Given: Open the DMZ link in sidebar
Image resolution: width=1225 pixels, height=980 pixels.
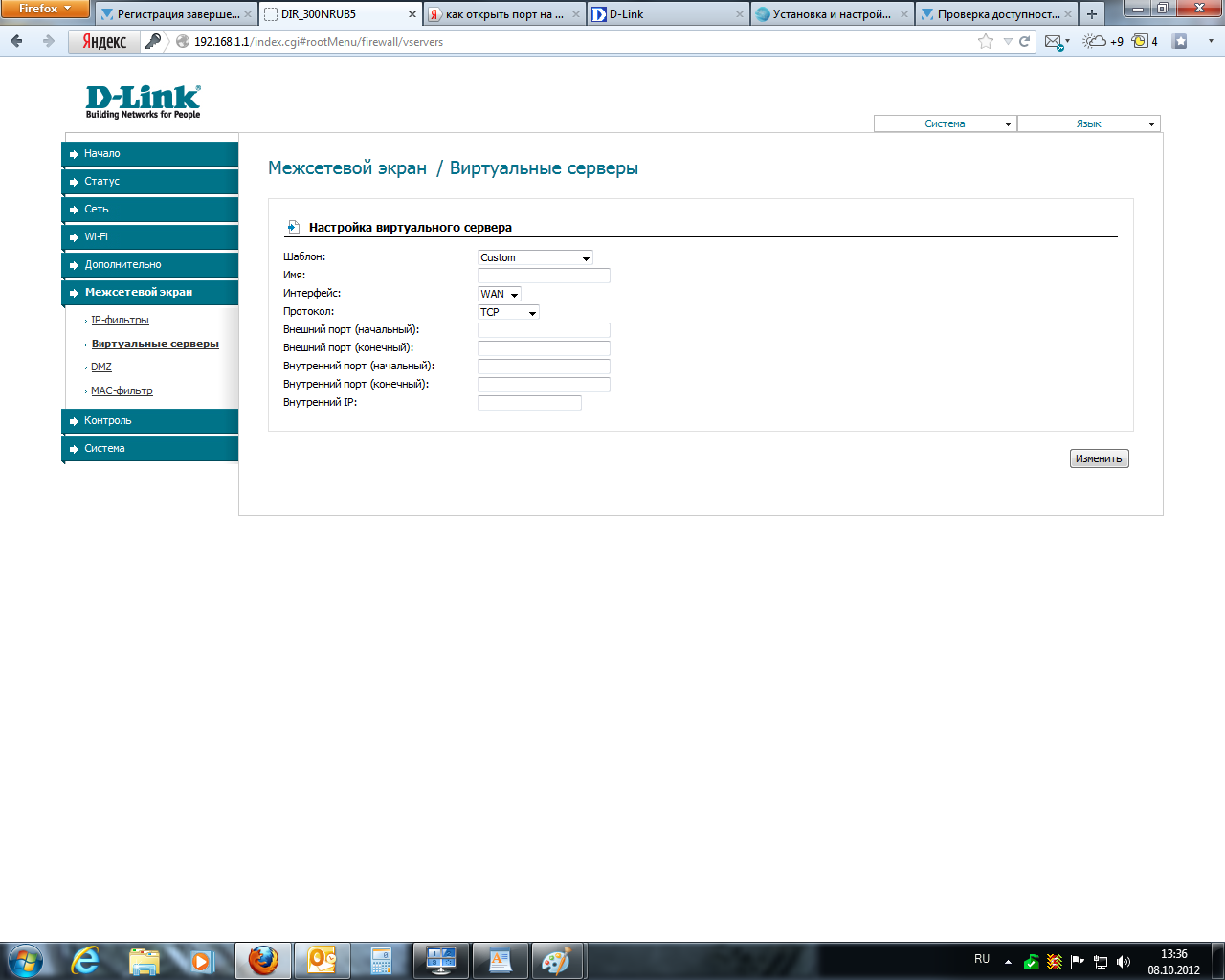Looking at the screenshot, I should coord(101,367).
